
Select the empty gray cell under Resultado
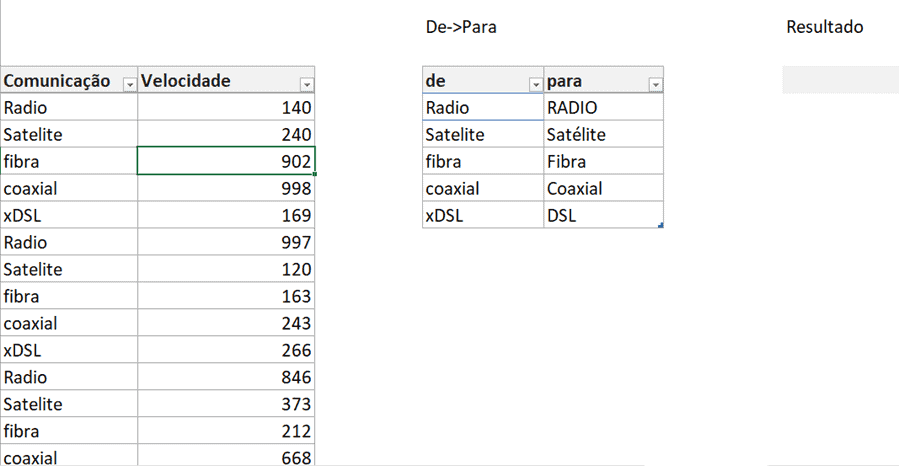coord(840,80)
